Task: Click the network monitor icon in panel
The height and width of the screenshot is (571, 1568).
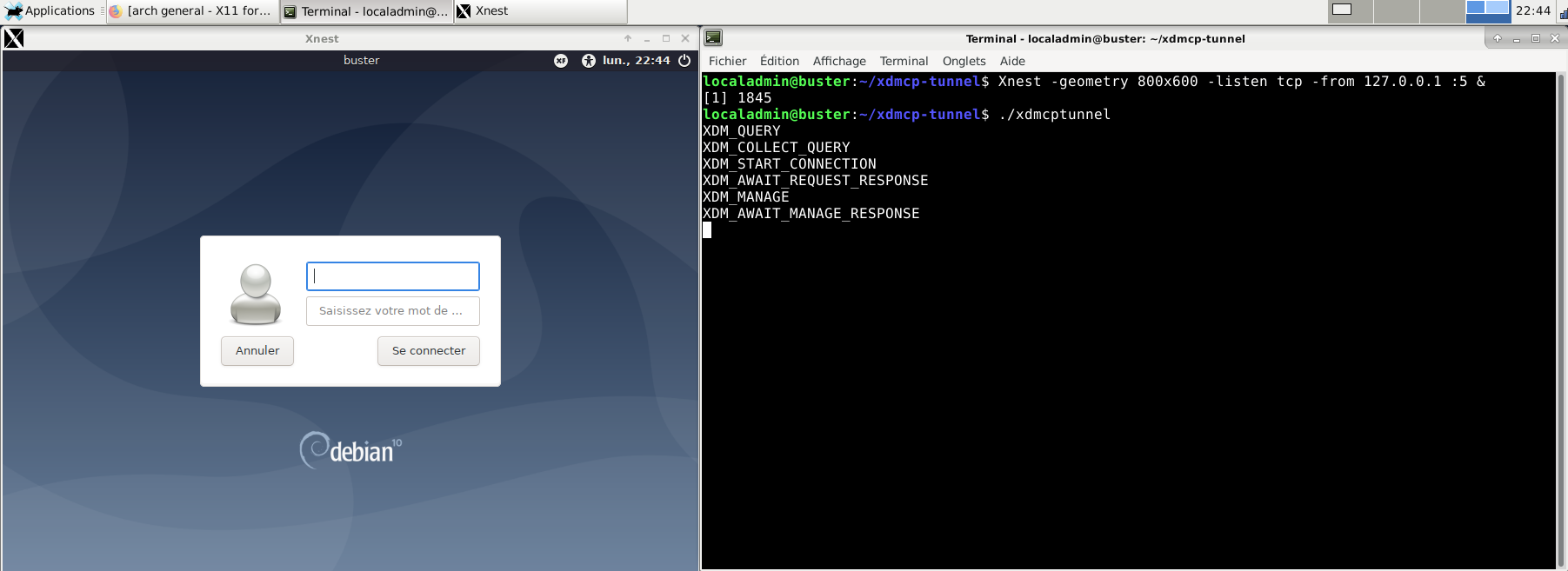Action: [x=1563, y=12]
